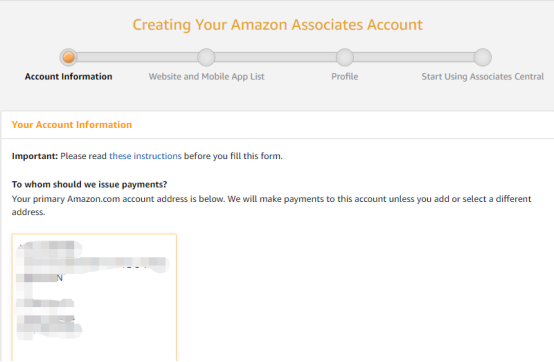Select the Profile step circle
This screenshot has height=362, width=554.
[345, 57]
